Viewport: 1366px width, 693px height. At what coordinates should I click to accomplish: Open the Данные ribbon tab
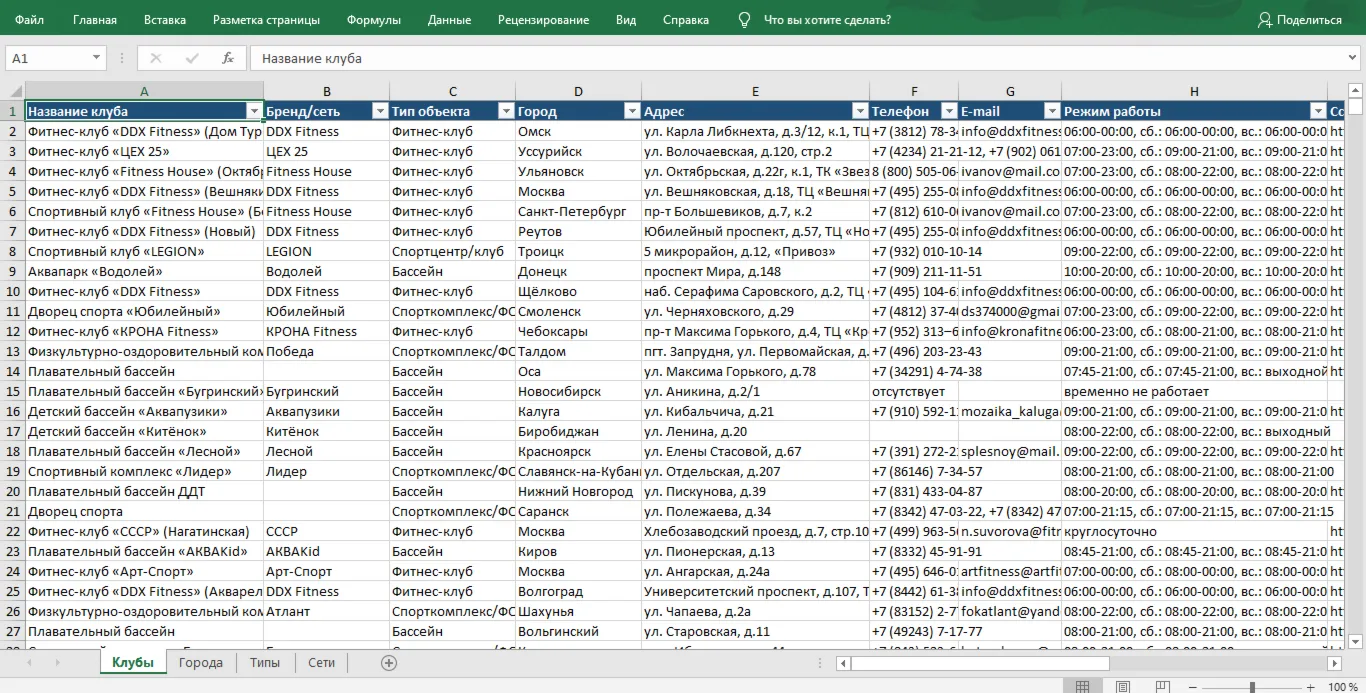click(x=449, y=19)
